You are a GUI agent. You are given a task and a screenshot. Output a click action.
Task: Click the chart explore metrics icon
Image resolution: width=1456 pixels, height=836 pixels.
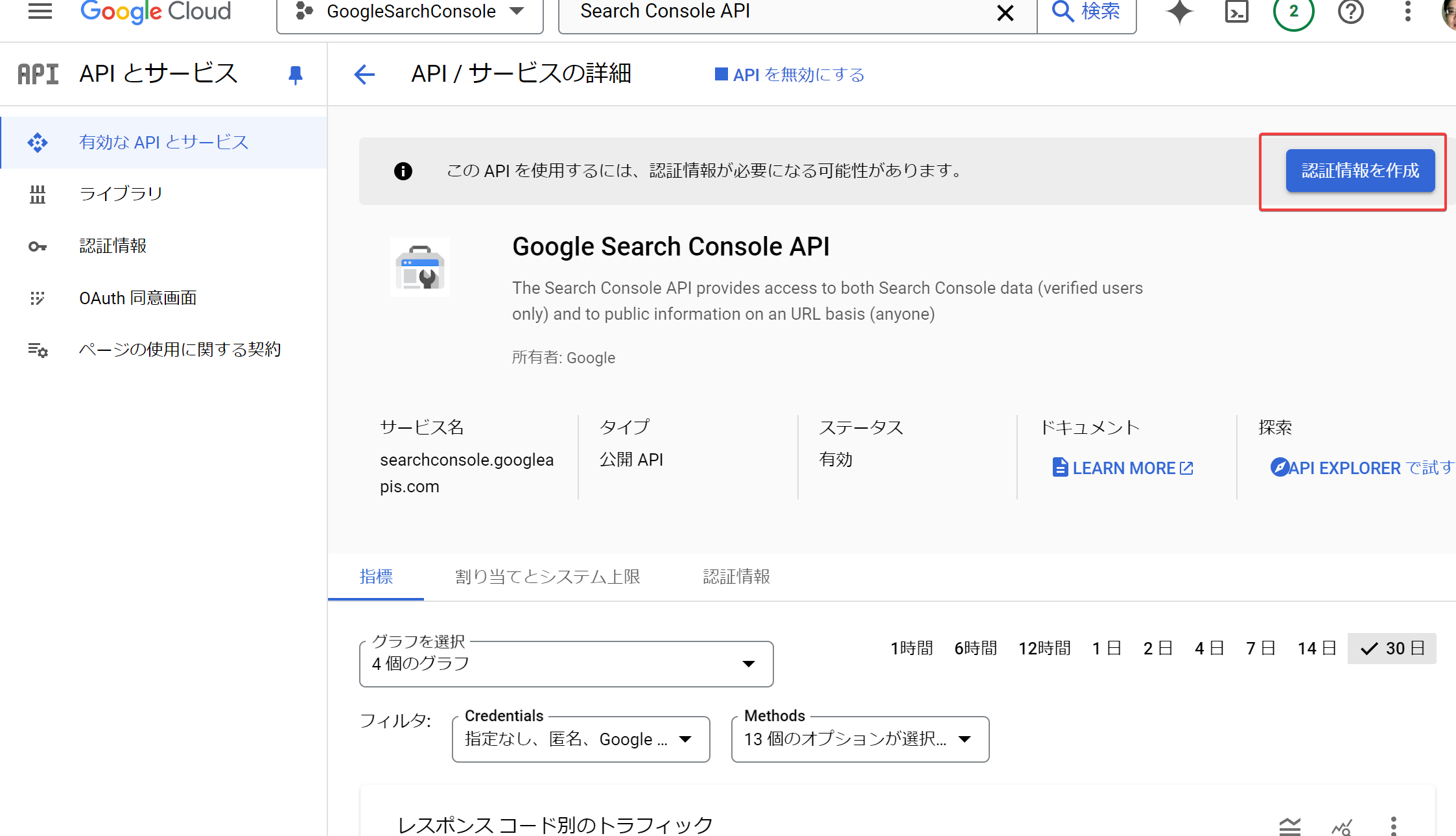tap(1341, 826)
